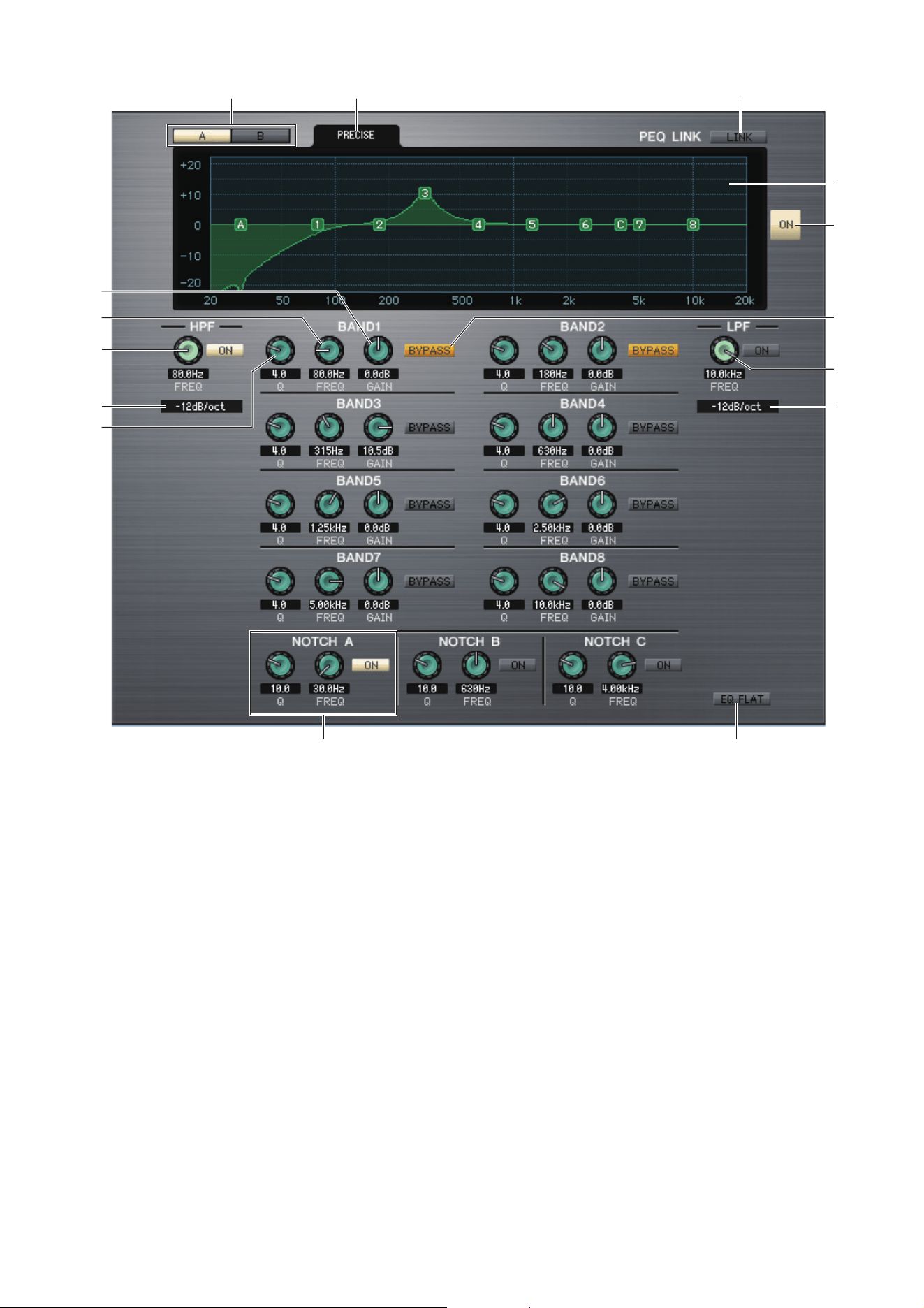This screenshot has width=924, height=1308.
Task: Toggle the main EQ ON button
Action: click(x=786, y=225)
